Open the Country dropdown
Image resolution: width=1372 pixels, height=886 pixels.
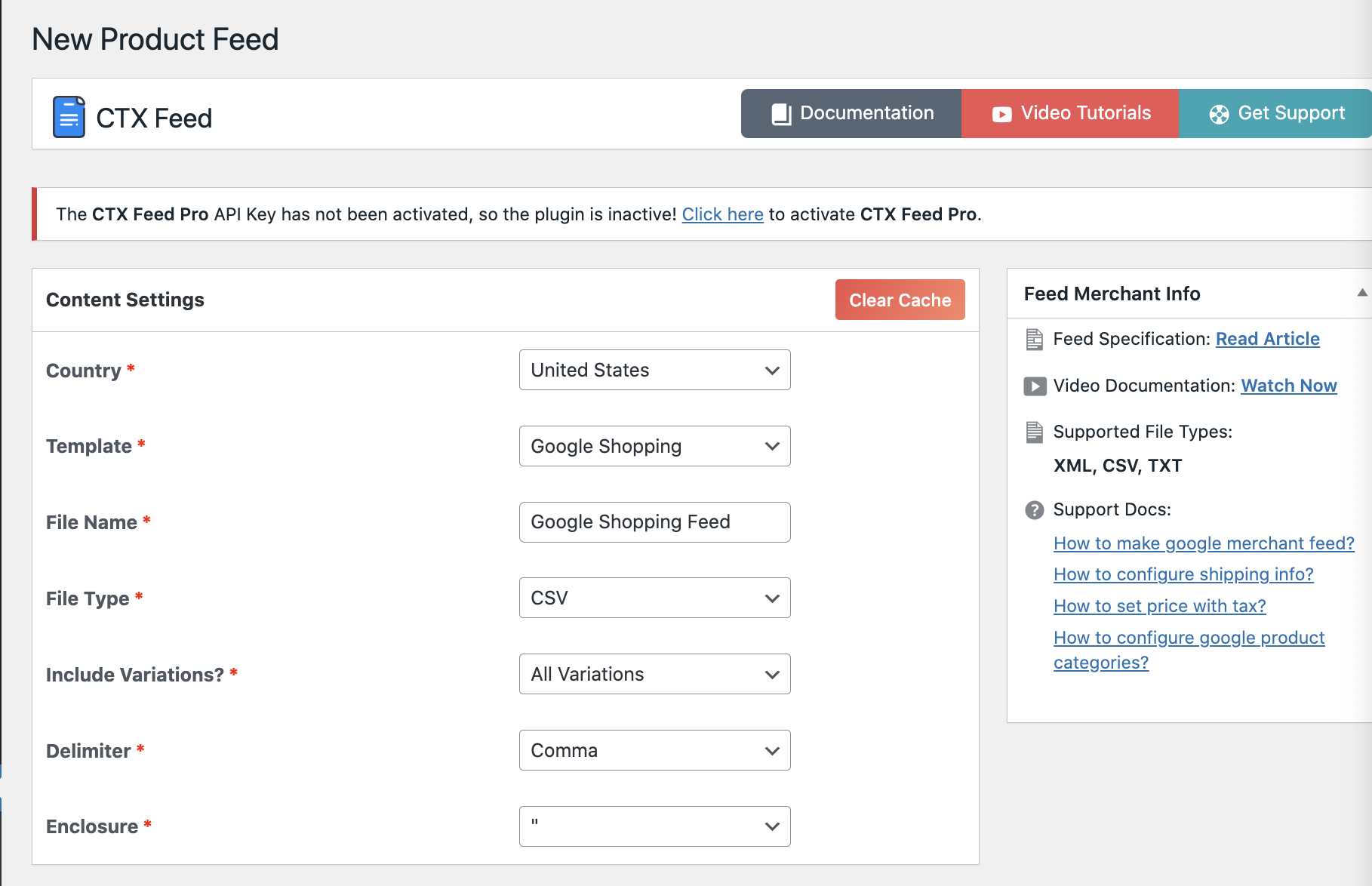[x=654, y=370]
